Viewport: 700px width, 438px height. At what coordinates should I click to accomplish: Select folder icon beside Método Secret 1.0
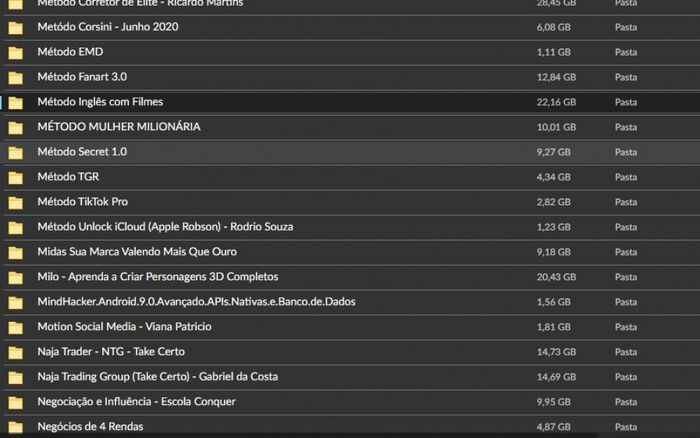coord(16,153)
